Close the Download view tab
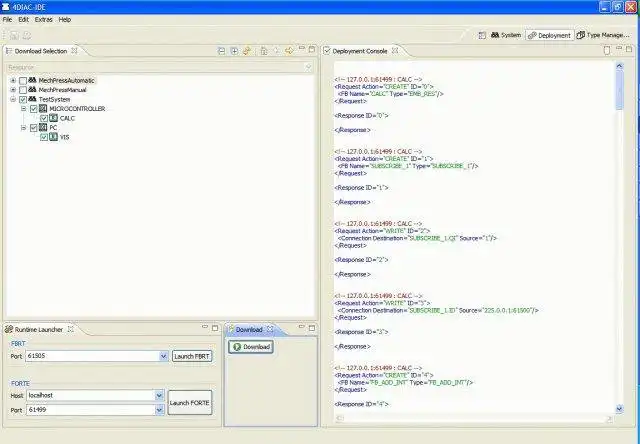Screen dimensions: 640x444 click(x=270, y=329)
